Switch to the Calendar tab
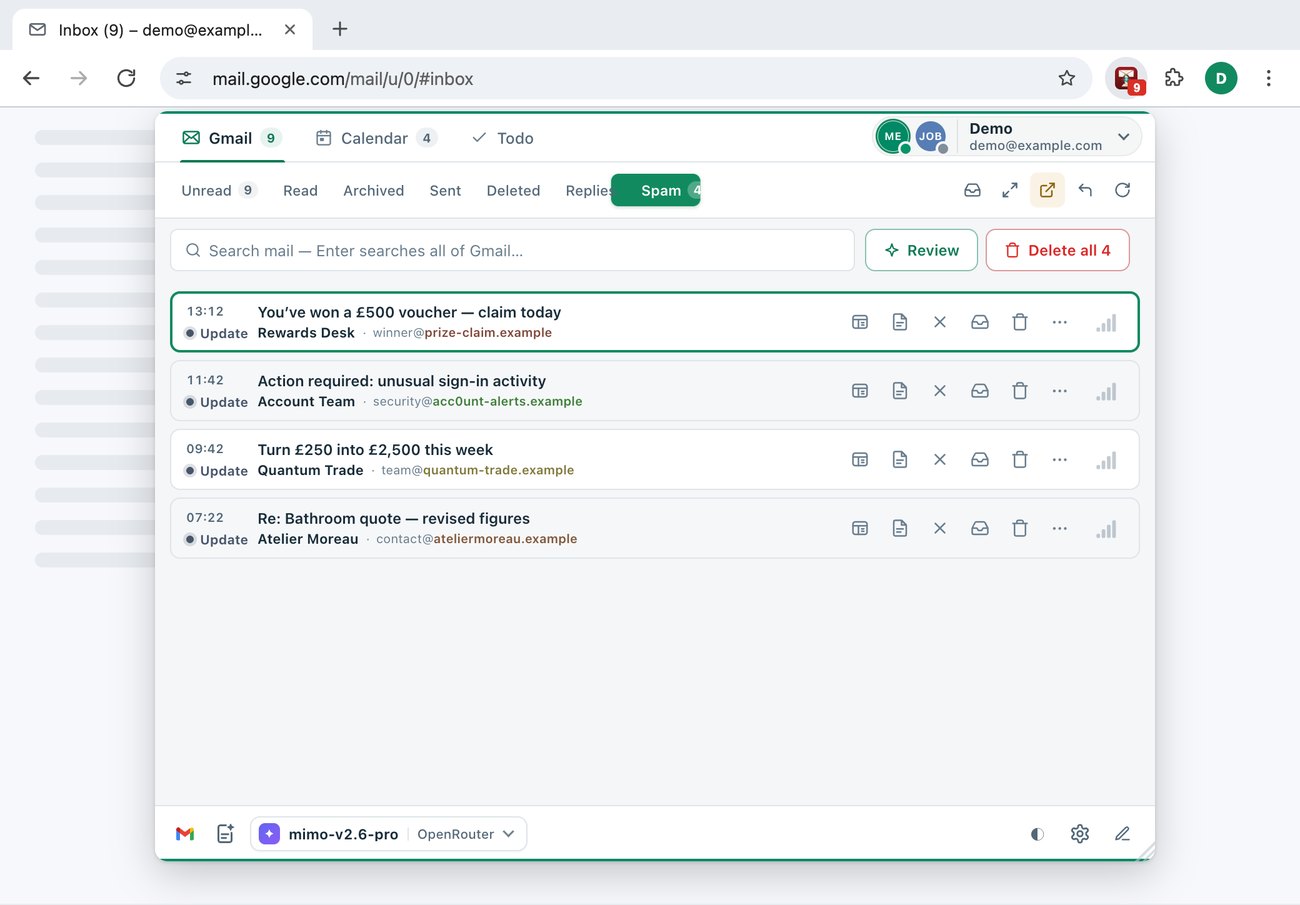The image size is (1300, 905). (376, 138)
